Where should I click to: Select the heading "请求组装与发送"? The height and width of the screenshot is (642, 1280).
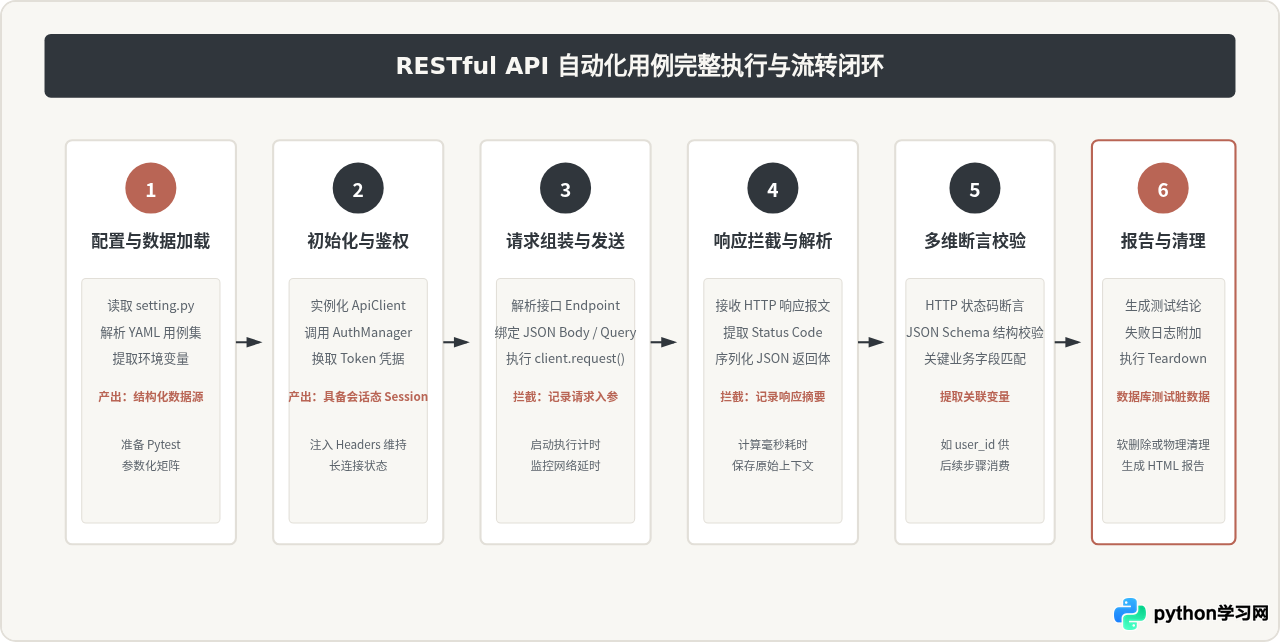[x=565, y=241]
